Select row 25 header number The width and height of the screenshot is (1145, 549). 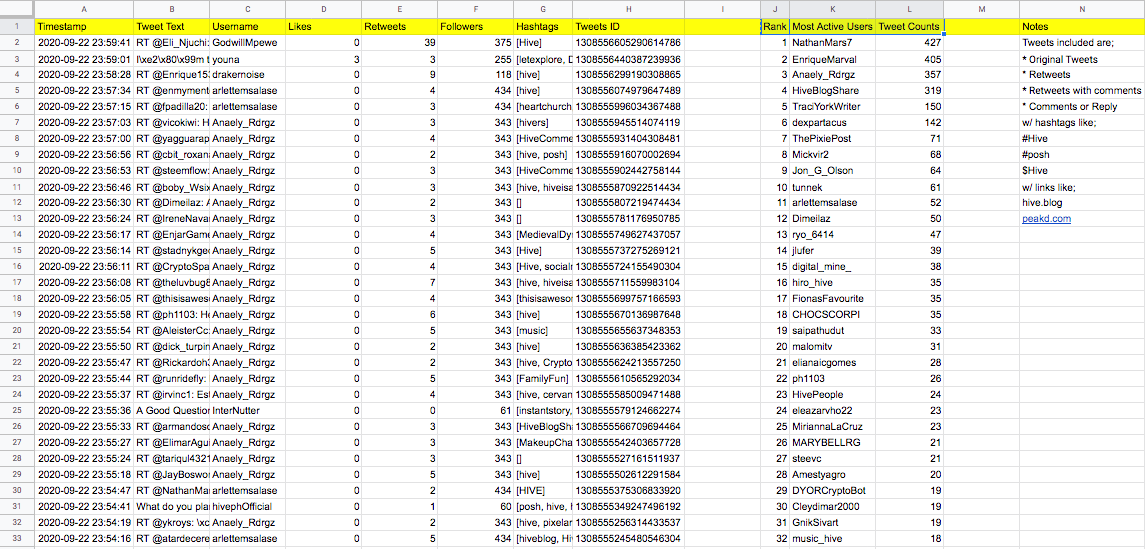tap(17, 410)
